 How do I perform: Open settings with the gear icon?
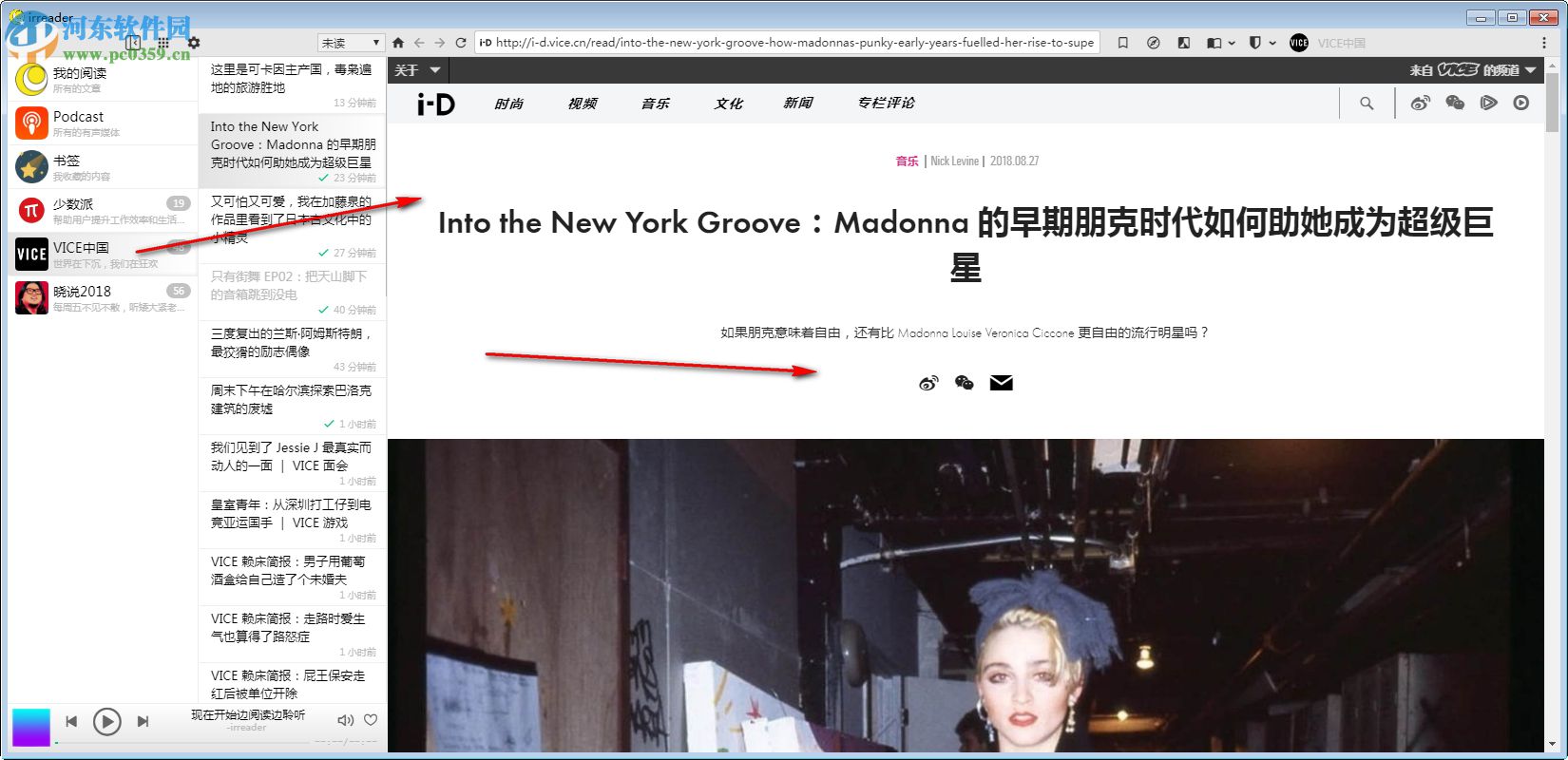(x=194, y=43)
